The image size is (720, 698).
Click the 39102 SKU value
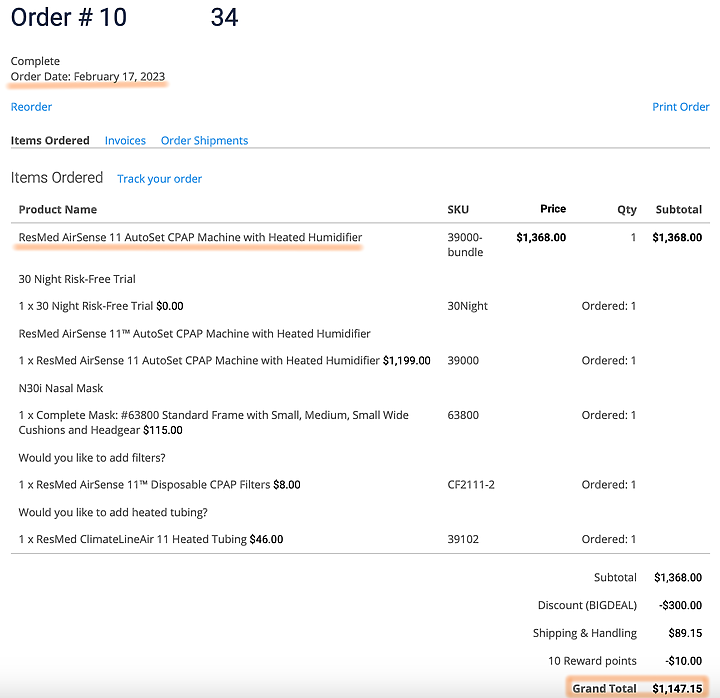(463, 539)
